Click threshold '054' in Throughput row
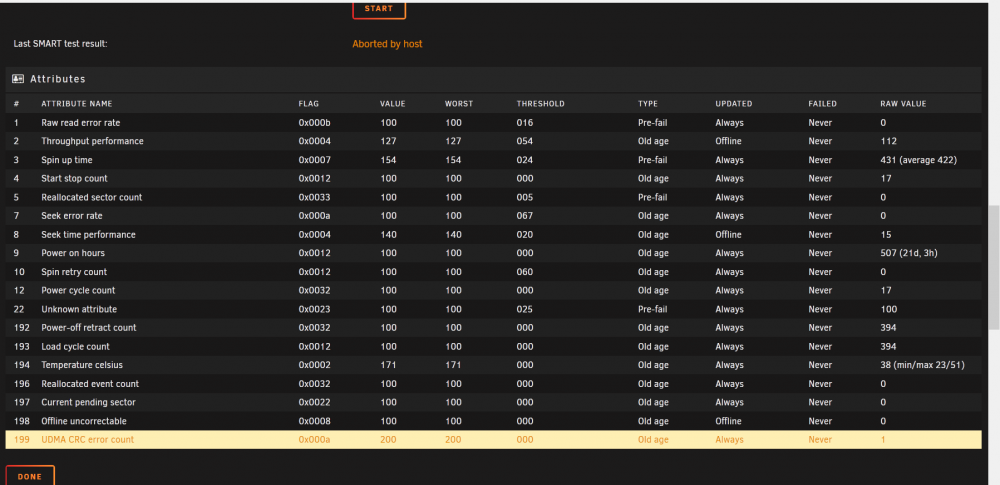 coord(525,141)
